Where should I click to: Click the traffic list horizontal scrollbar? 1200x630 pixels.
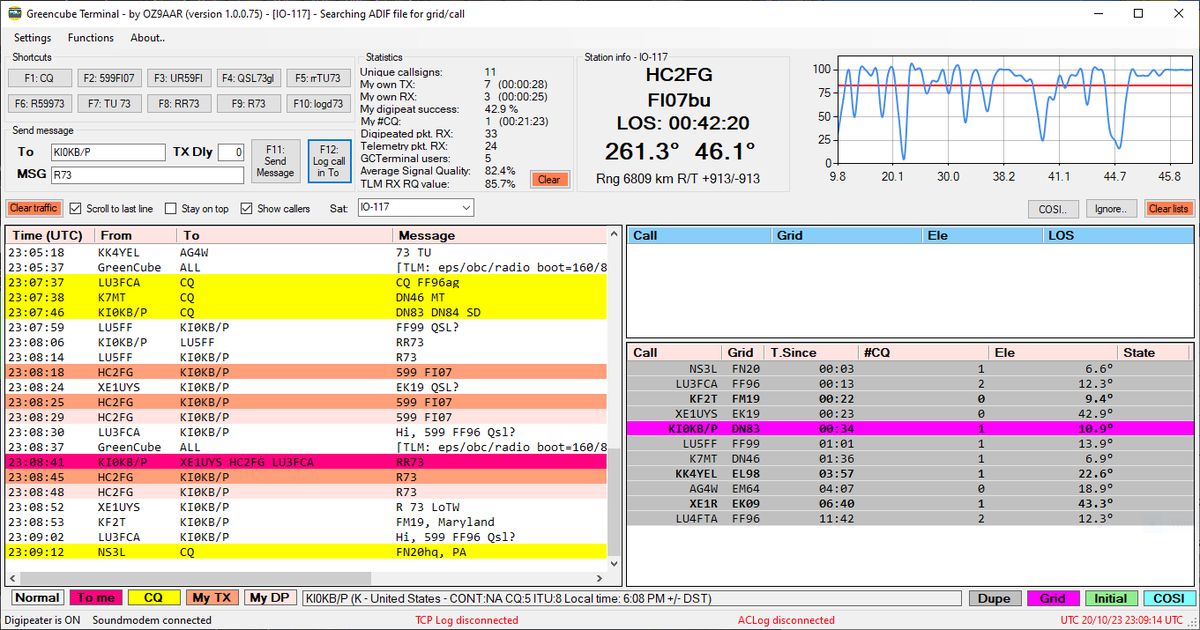[307, 577]
